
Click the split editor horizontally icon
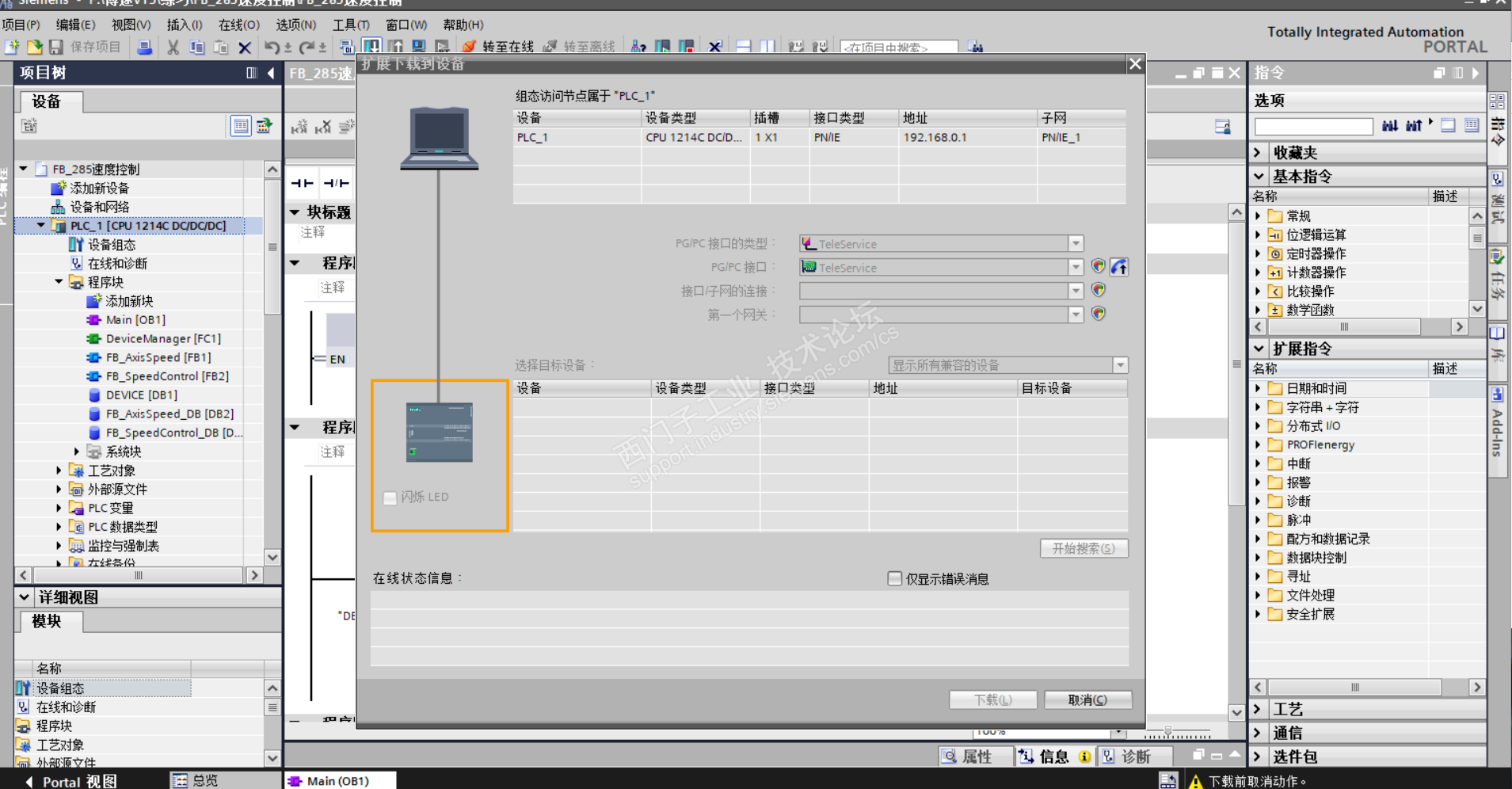point(743,47)
